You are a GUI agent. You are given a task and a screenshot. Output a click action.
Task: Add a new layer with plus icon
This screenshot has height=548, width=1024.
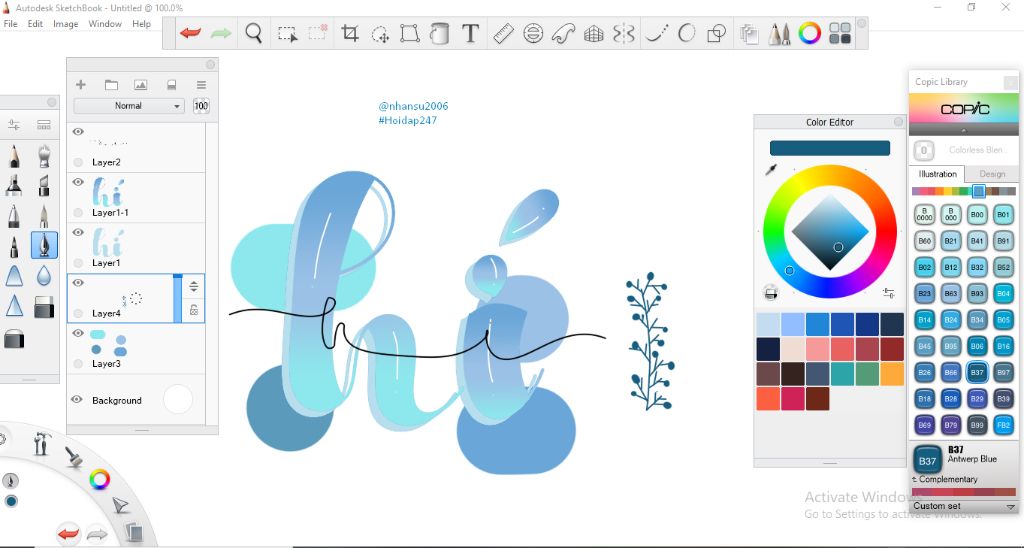(81, 84)
